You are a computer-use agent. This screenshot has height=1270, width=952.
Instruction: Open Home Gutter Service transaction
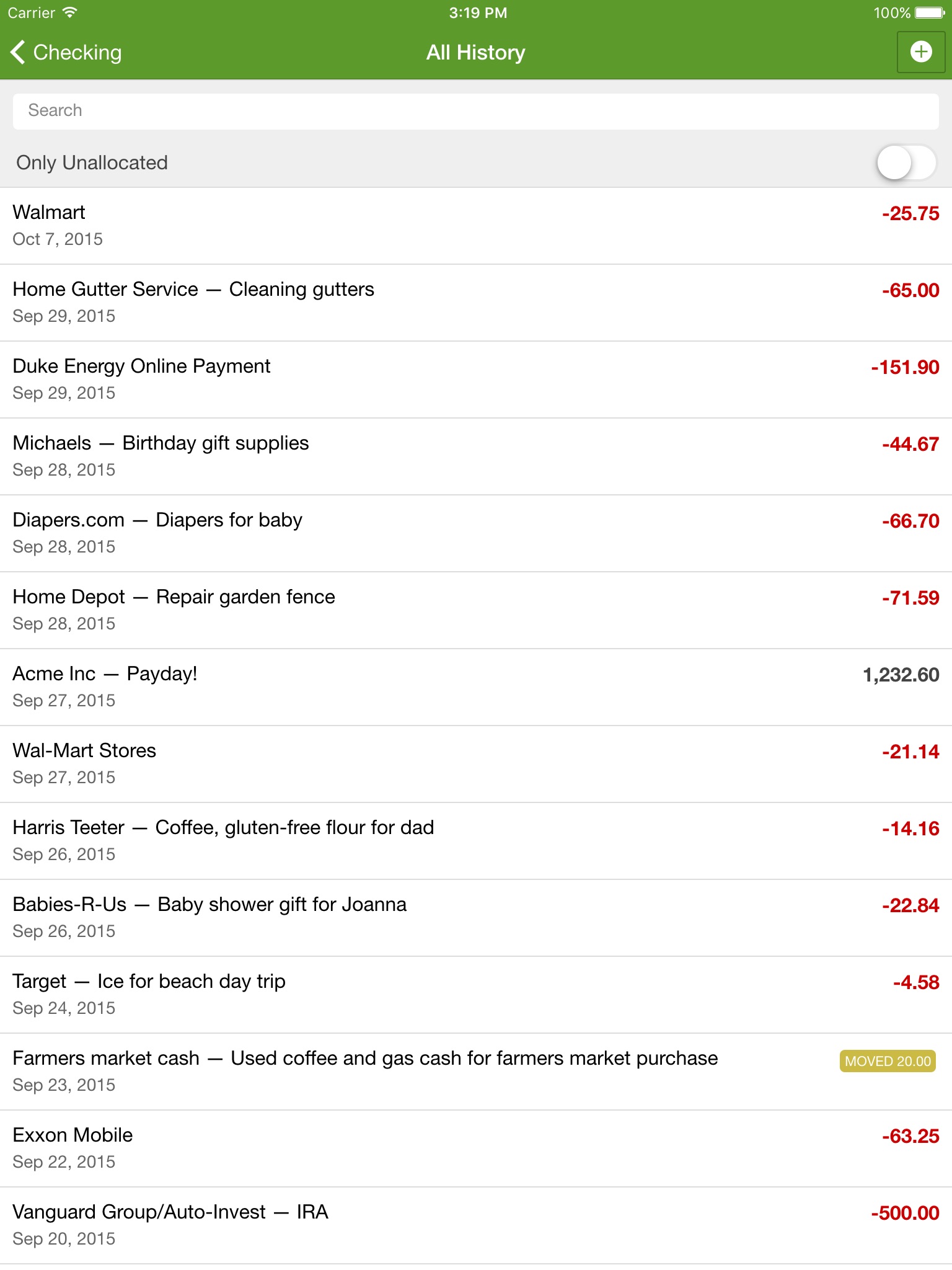(x=476, y=303)
